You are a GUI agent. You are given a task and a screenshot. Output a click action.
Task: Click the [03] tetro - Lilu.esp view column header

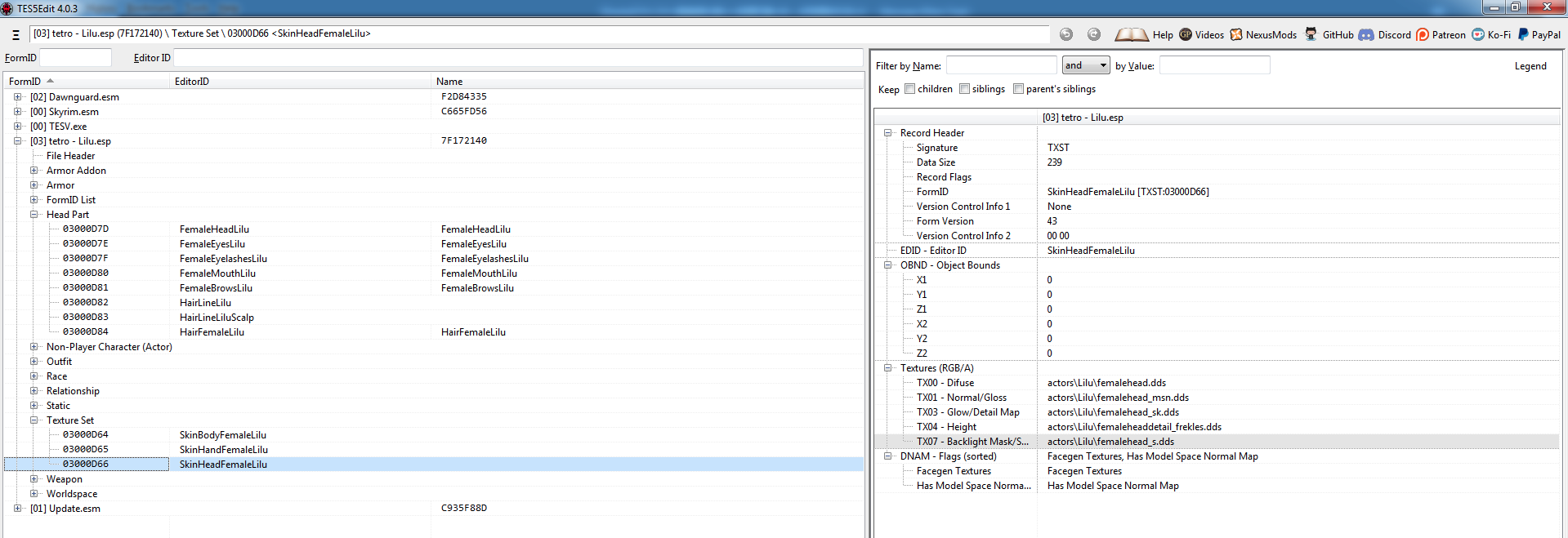pyautogui.click(x=1298, y=118)
